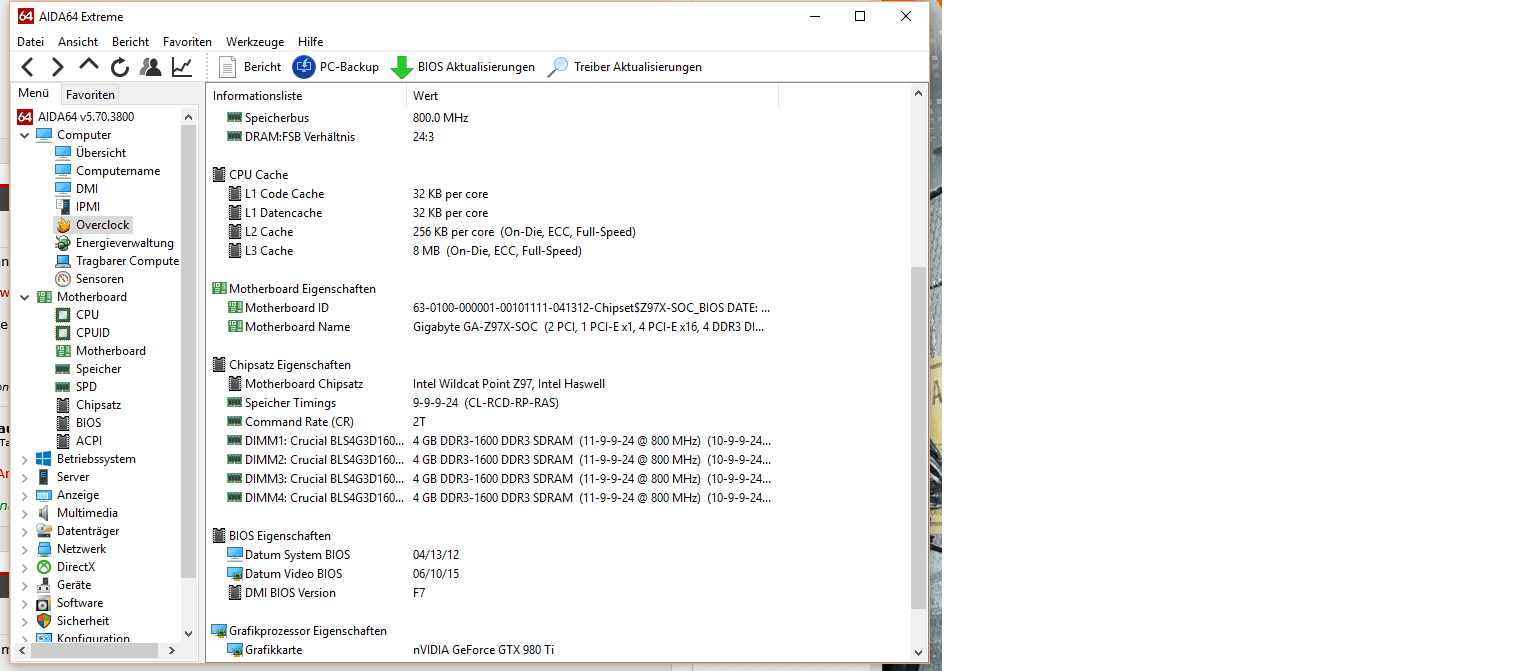The width and height of the screenshot is (1536, 671).
Task: Click the SPD memory icon in tree
Action: click(x=63, y=387)
